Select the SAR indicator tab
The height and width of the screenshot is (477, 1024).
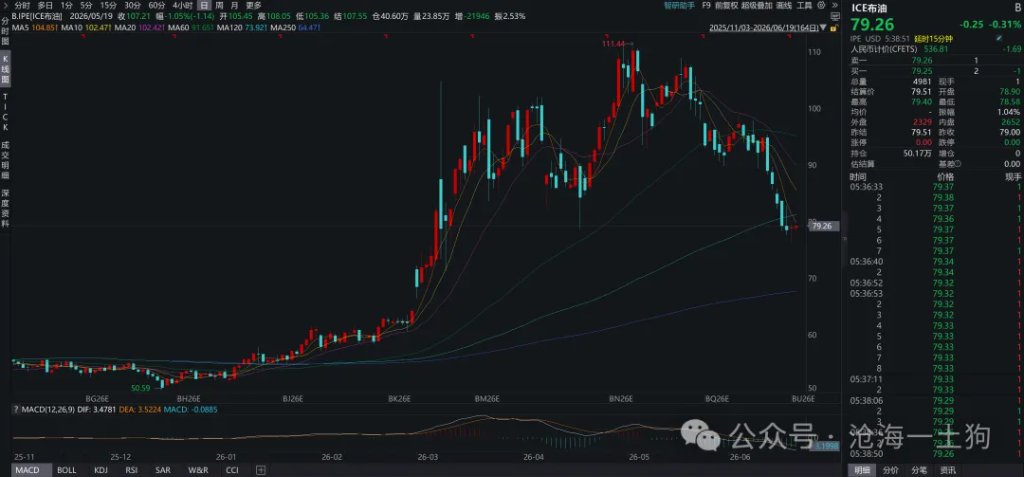click(163, 470)
